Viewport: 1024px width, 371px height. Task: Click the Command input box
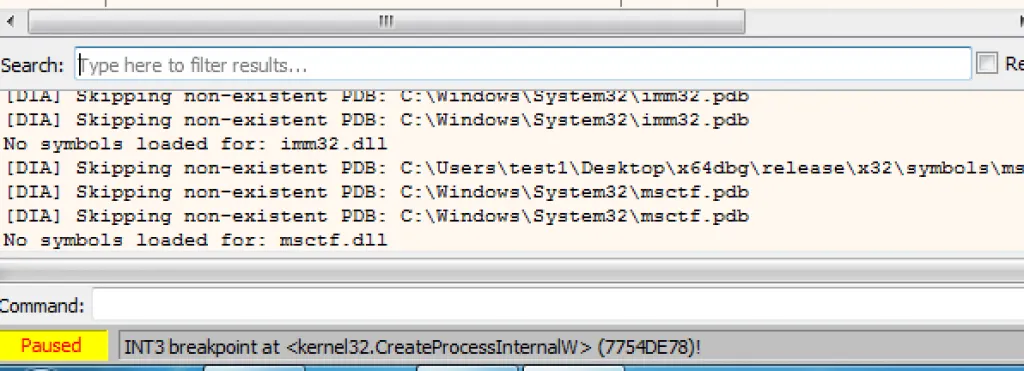coord(558,305)
